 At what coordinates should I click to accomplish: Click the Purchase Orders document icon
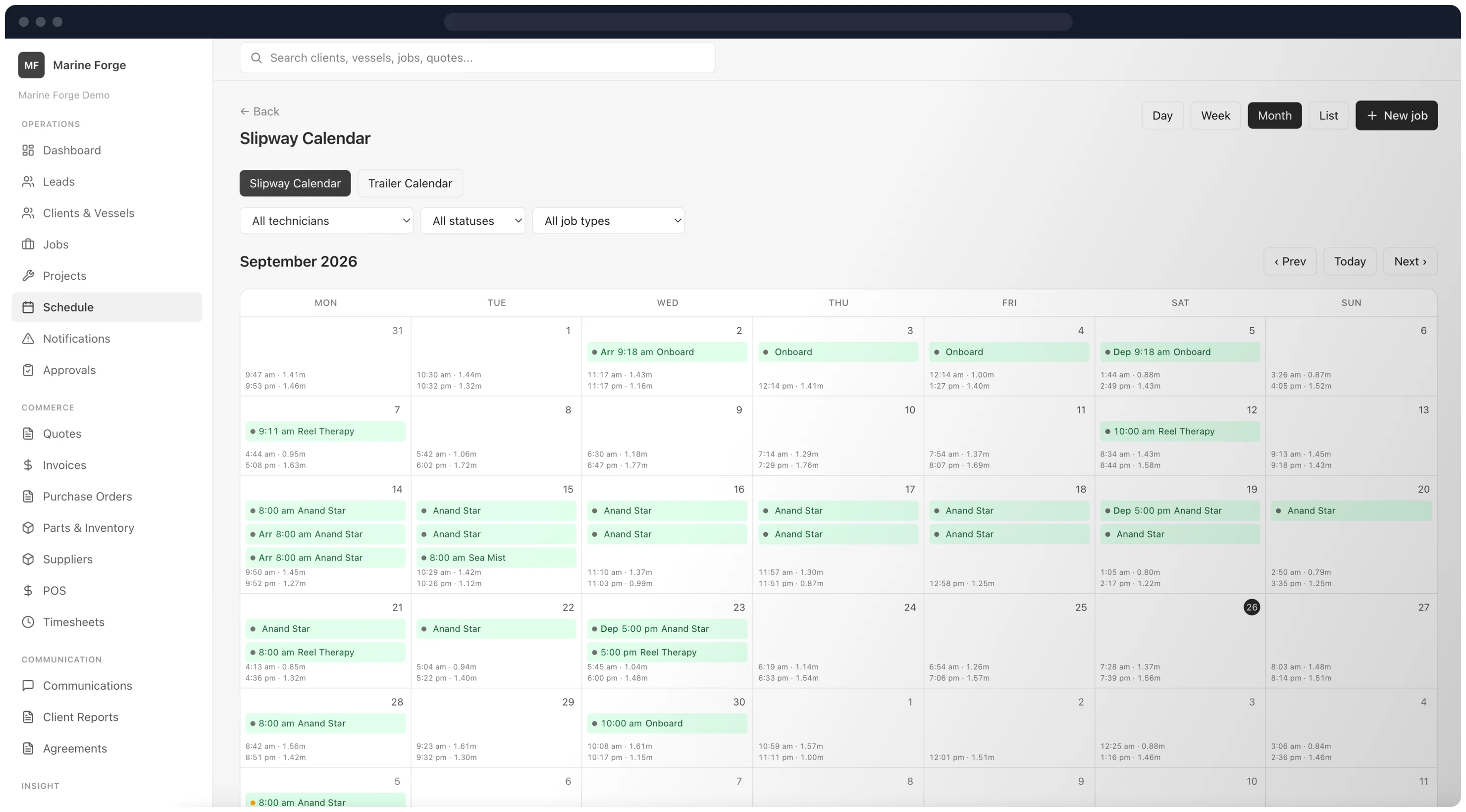(28, 496)
